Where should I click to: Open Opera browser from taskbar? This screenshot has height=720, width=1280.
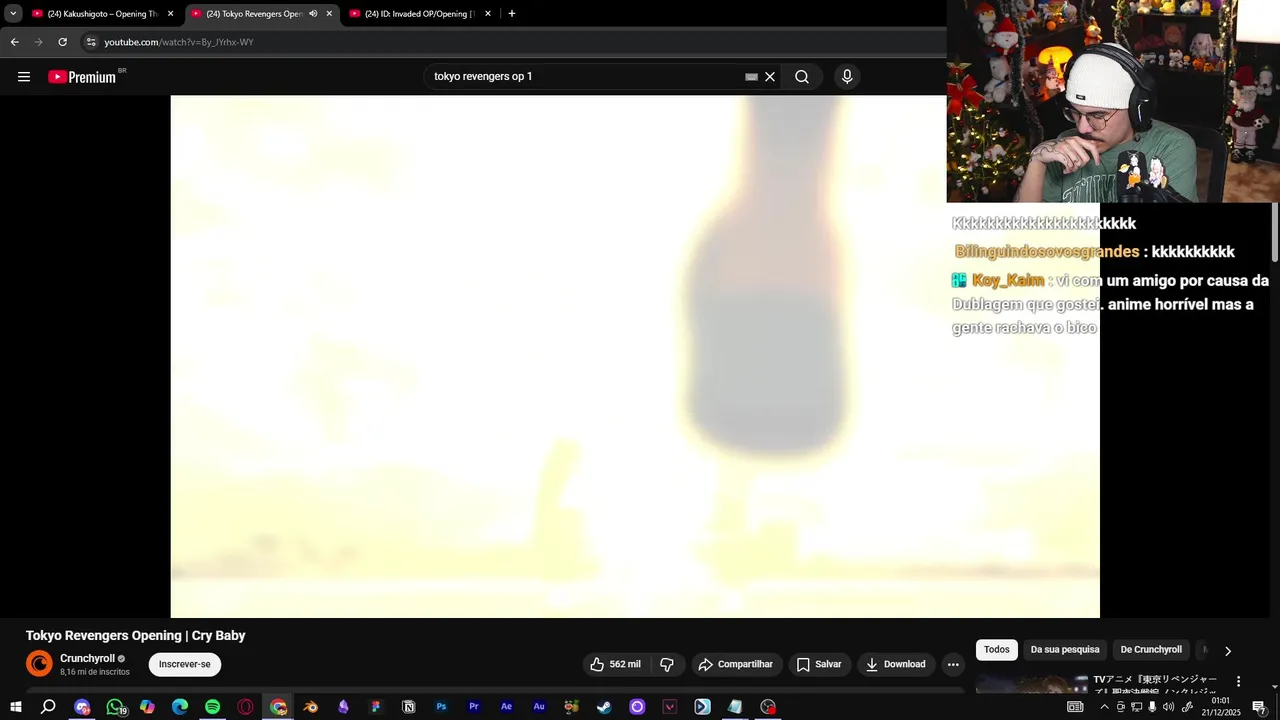click(245, 707)
